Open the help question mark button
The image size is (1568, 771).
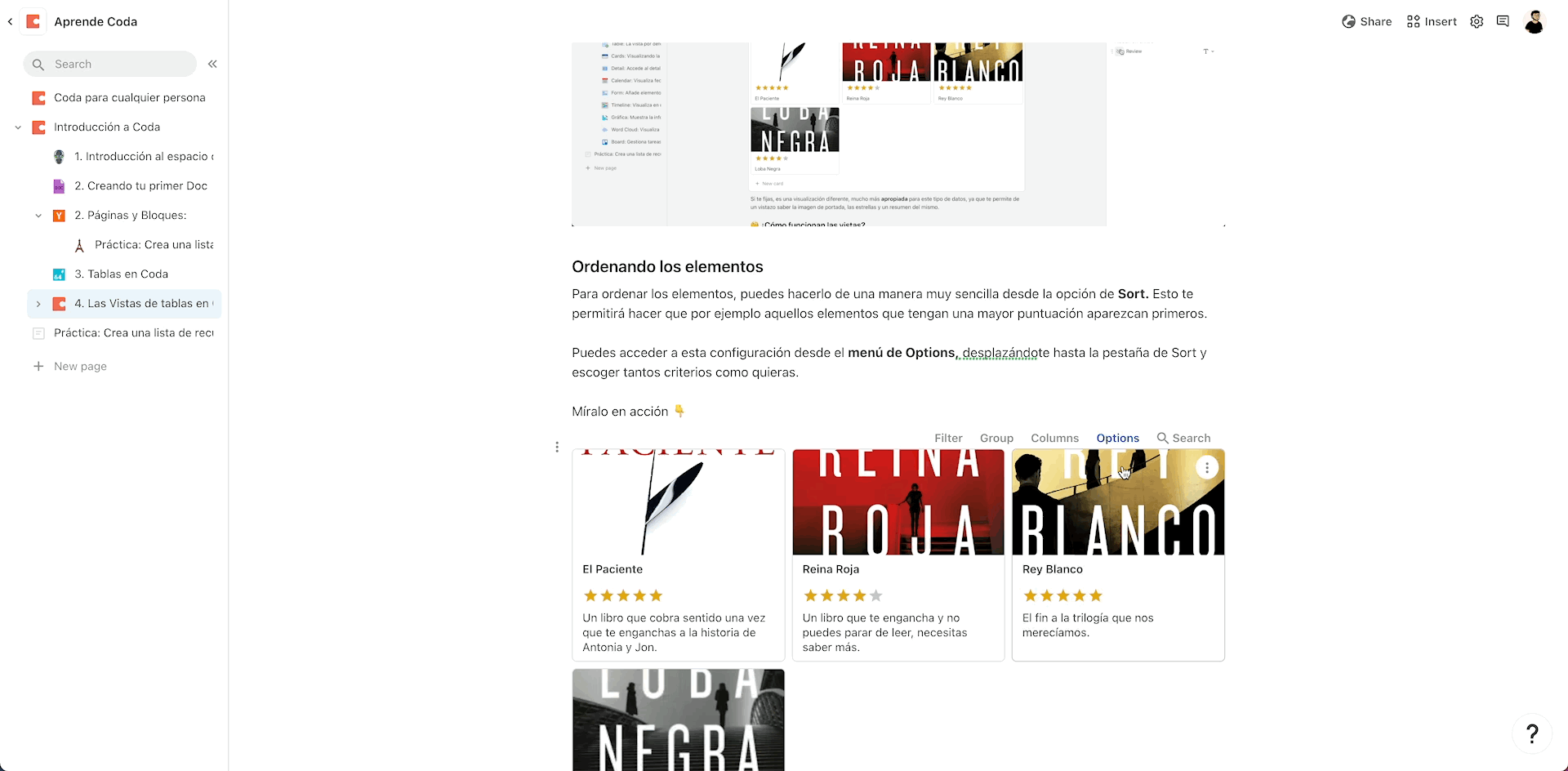coord(1532,734)
